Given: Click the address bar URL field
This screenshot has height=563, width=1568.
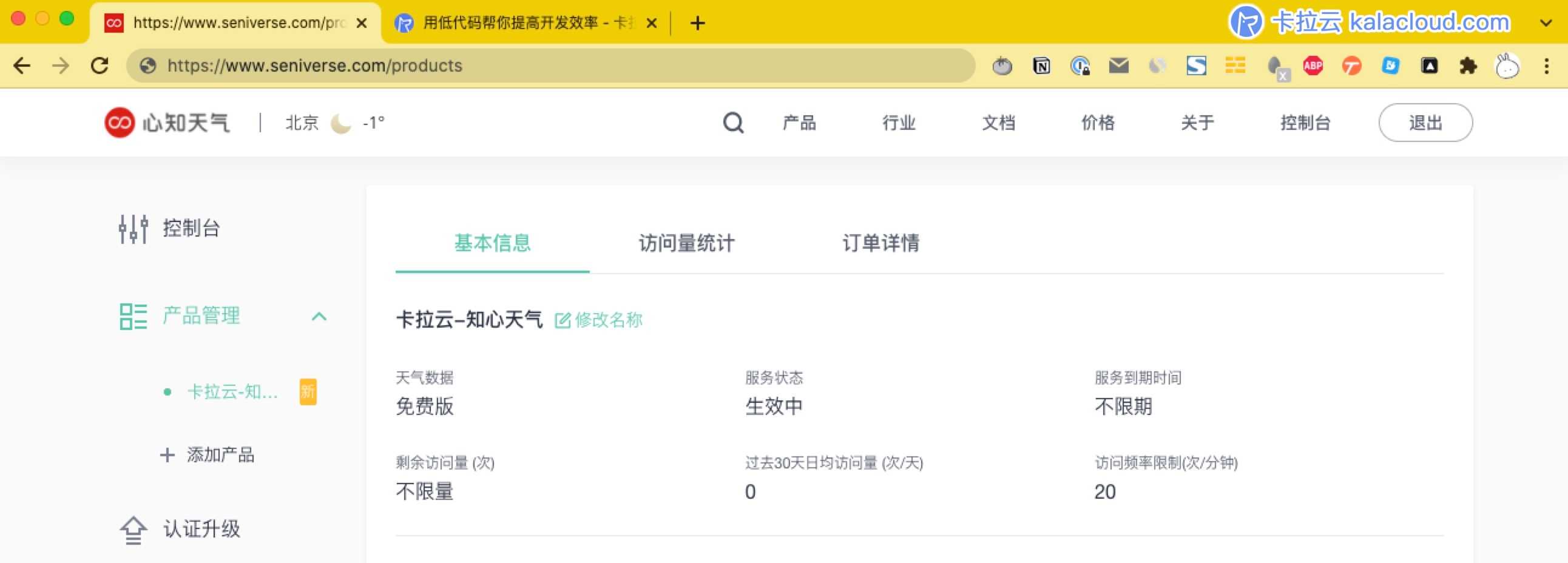Looking at the screenshot, I should pos(551,66).
